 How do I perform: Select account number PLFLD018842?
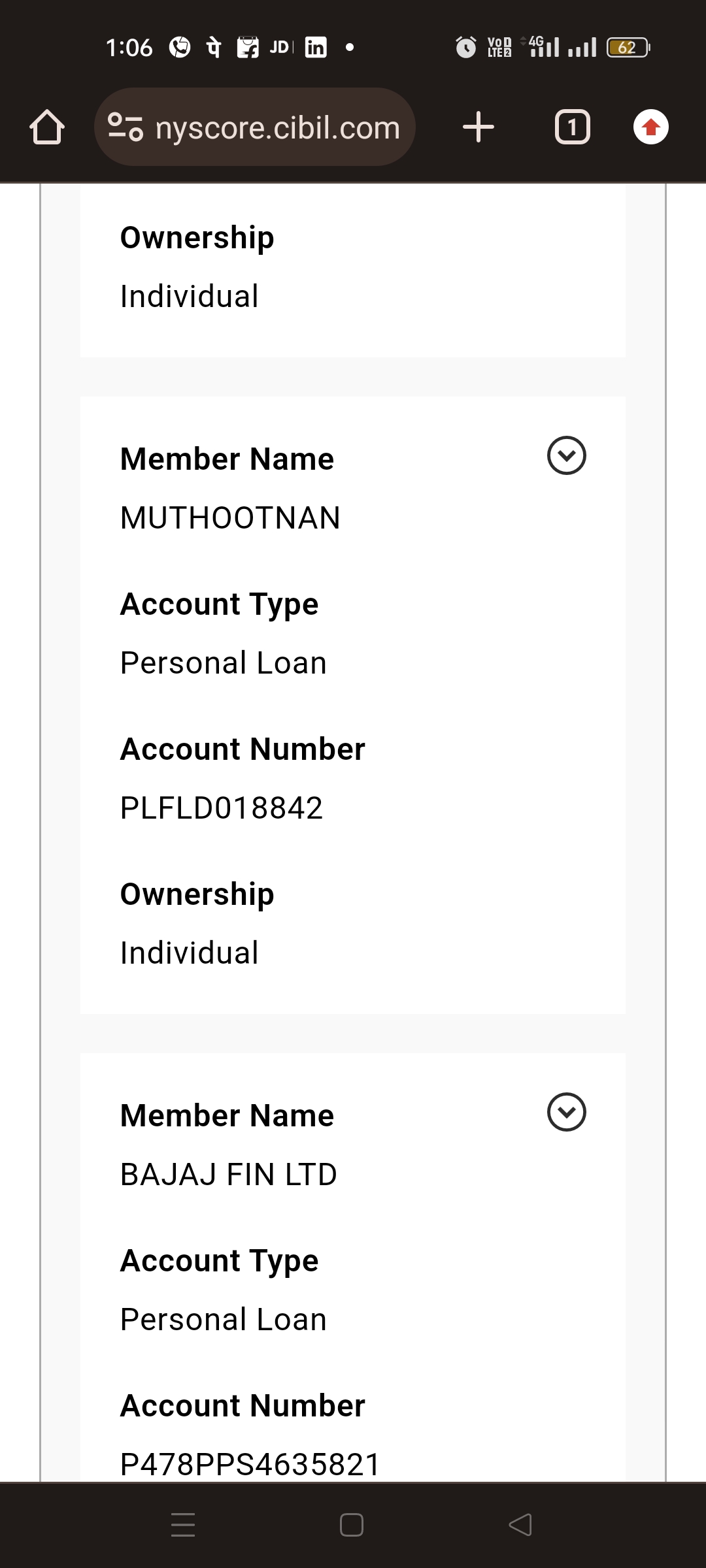pyautogui.click(x=222, y=808)
